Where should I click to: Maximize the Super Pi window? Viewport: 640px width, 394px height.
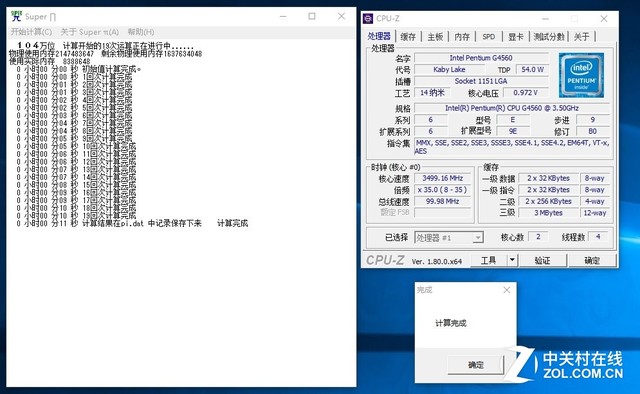[312, 16]
